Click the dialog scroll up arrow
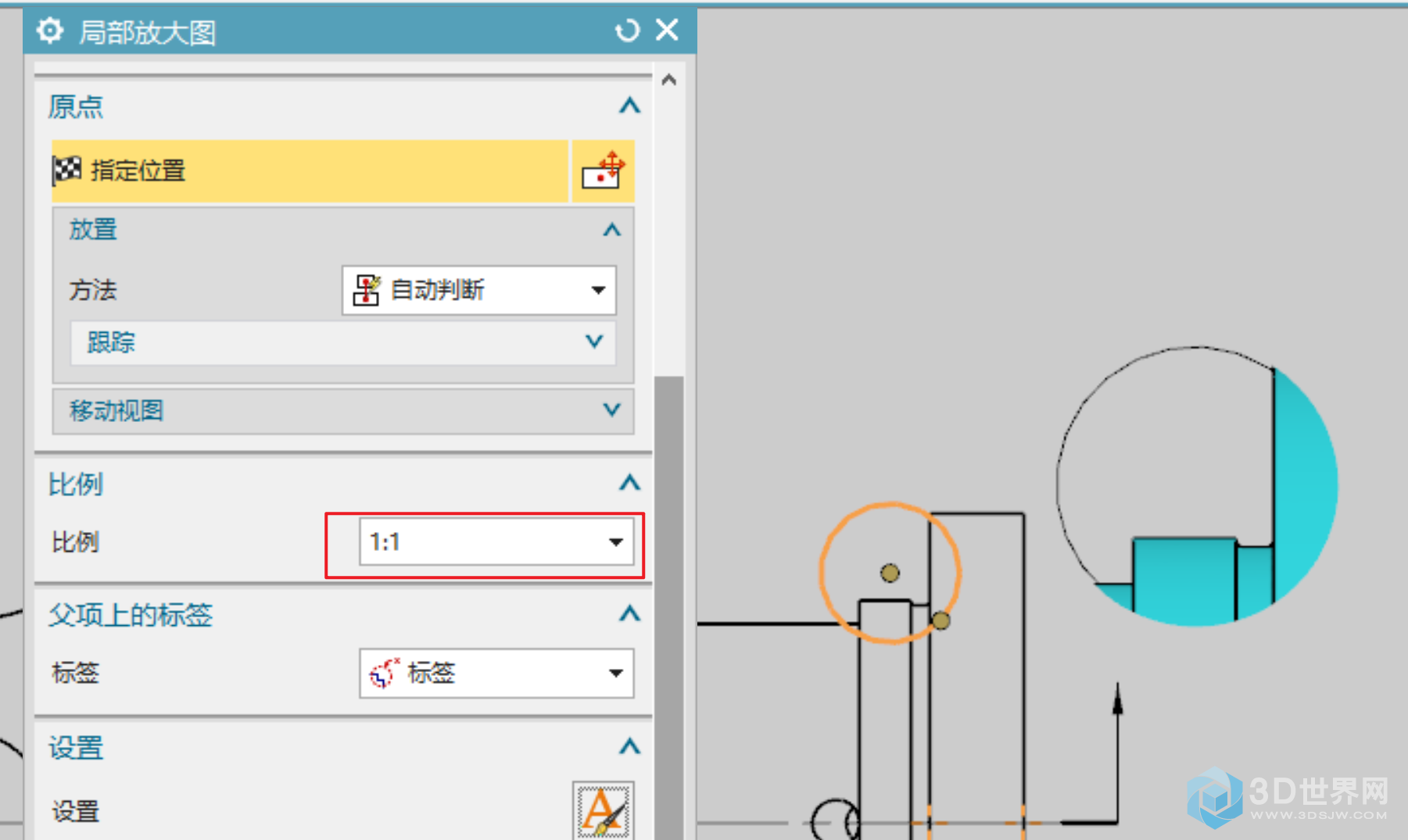This screenshot has height=840, width=1408. click(x=668, y=80)
